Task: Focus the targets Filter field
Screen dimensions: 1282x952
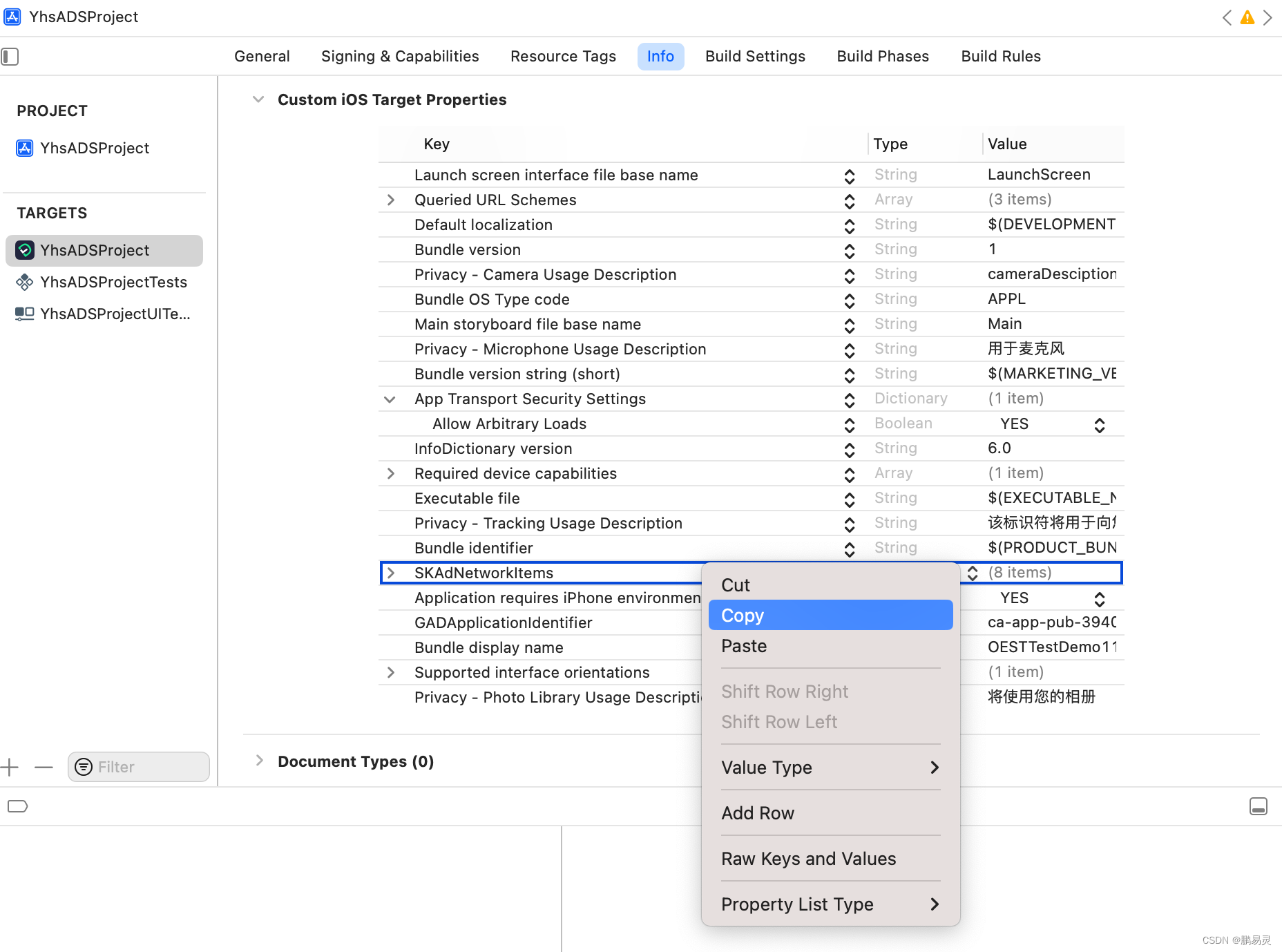Action: click(x=138, y=767)
